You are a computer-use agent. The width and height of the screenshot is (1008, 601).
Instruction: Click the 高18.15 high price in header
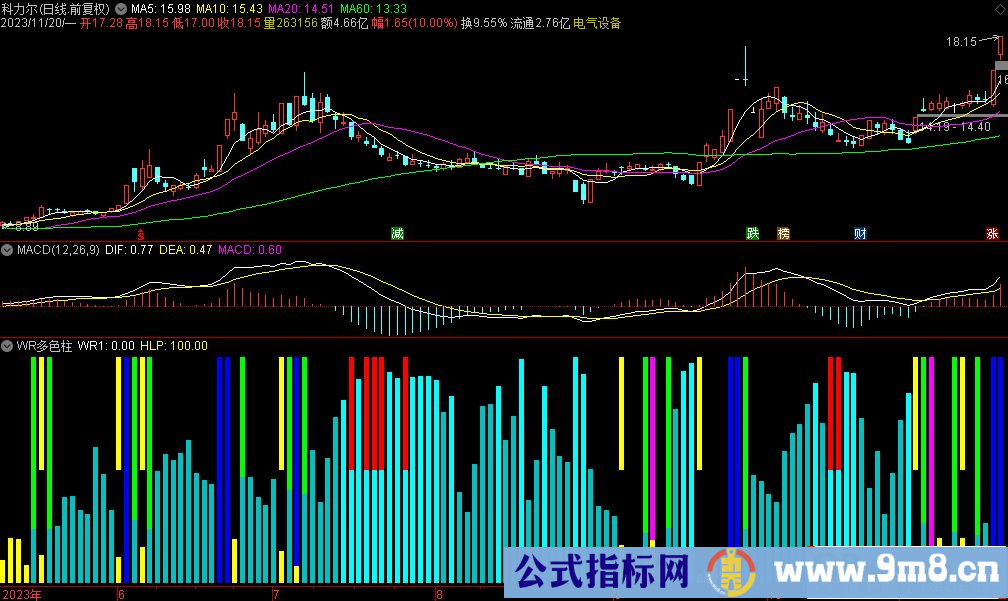[147, 23]
